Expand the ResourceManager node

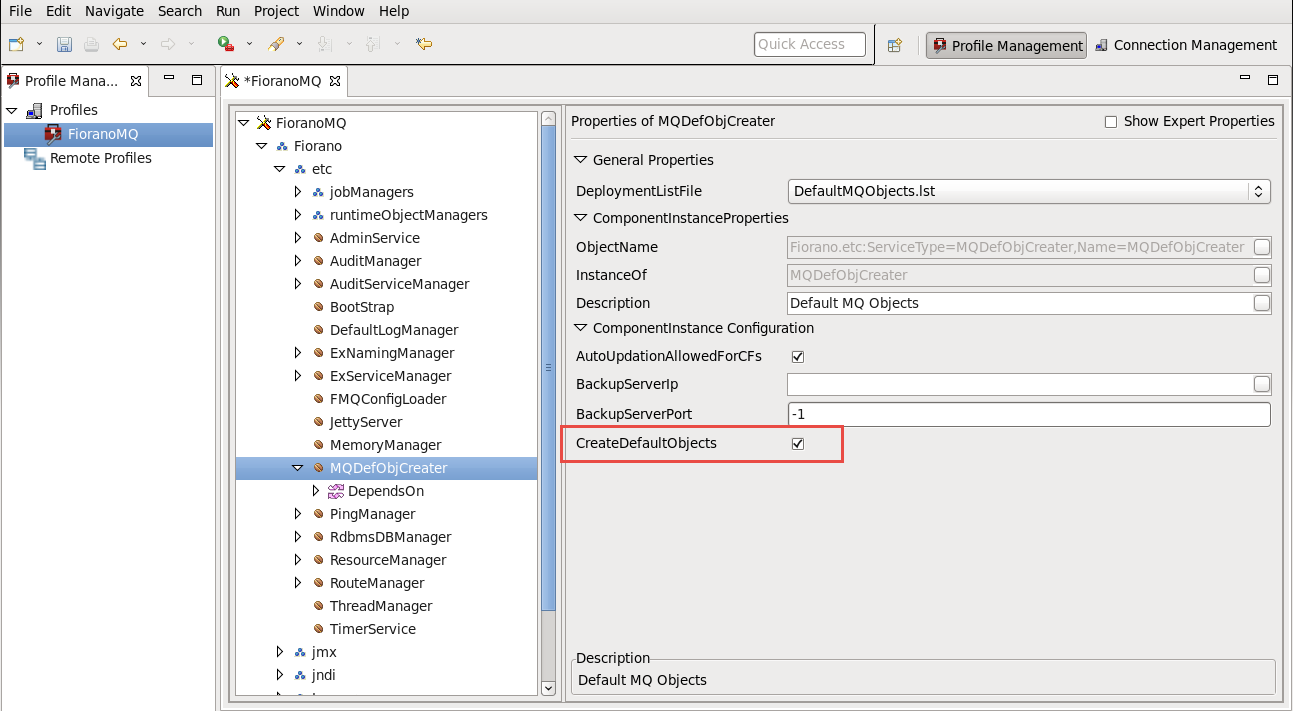(x=298, y=560)
